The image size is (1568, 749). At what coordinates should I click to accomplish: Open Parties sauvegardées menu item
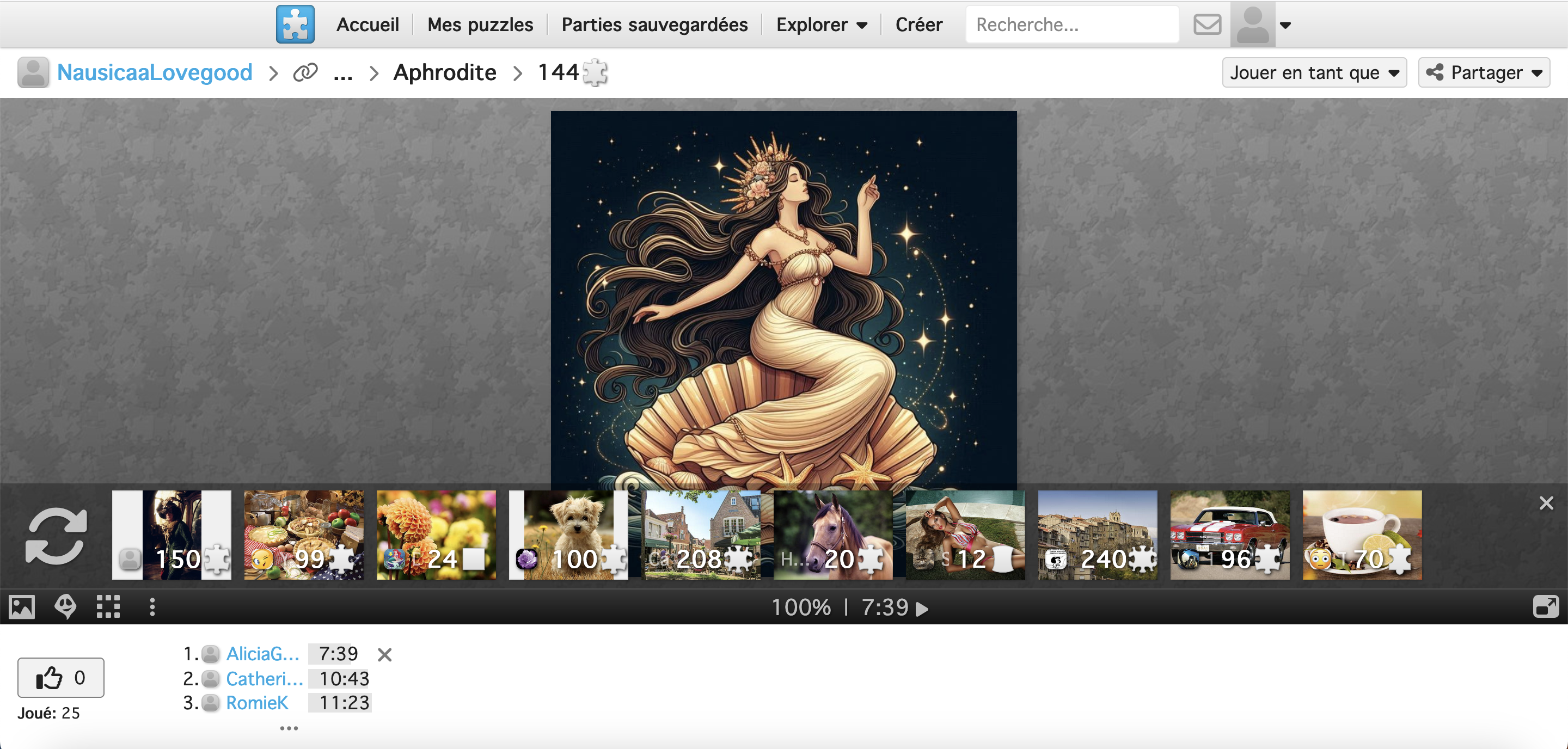click(x=654, y=24)
